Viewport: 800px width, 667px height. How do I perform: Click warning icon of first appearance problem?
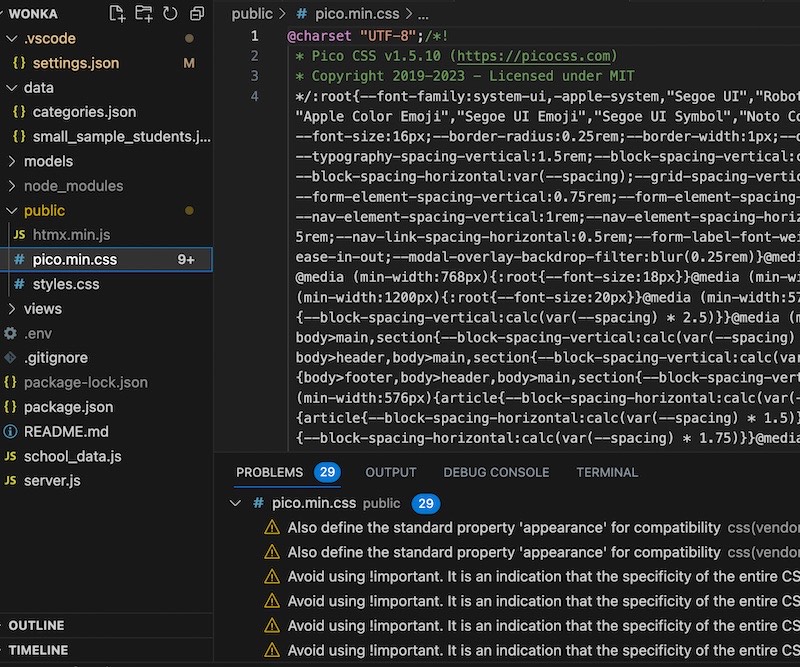point(272,527)
